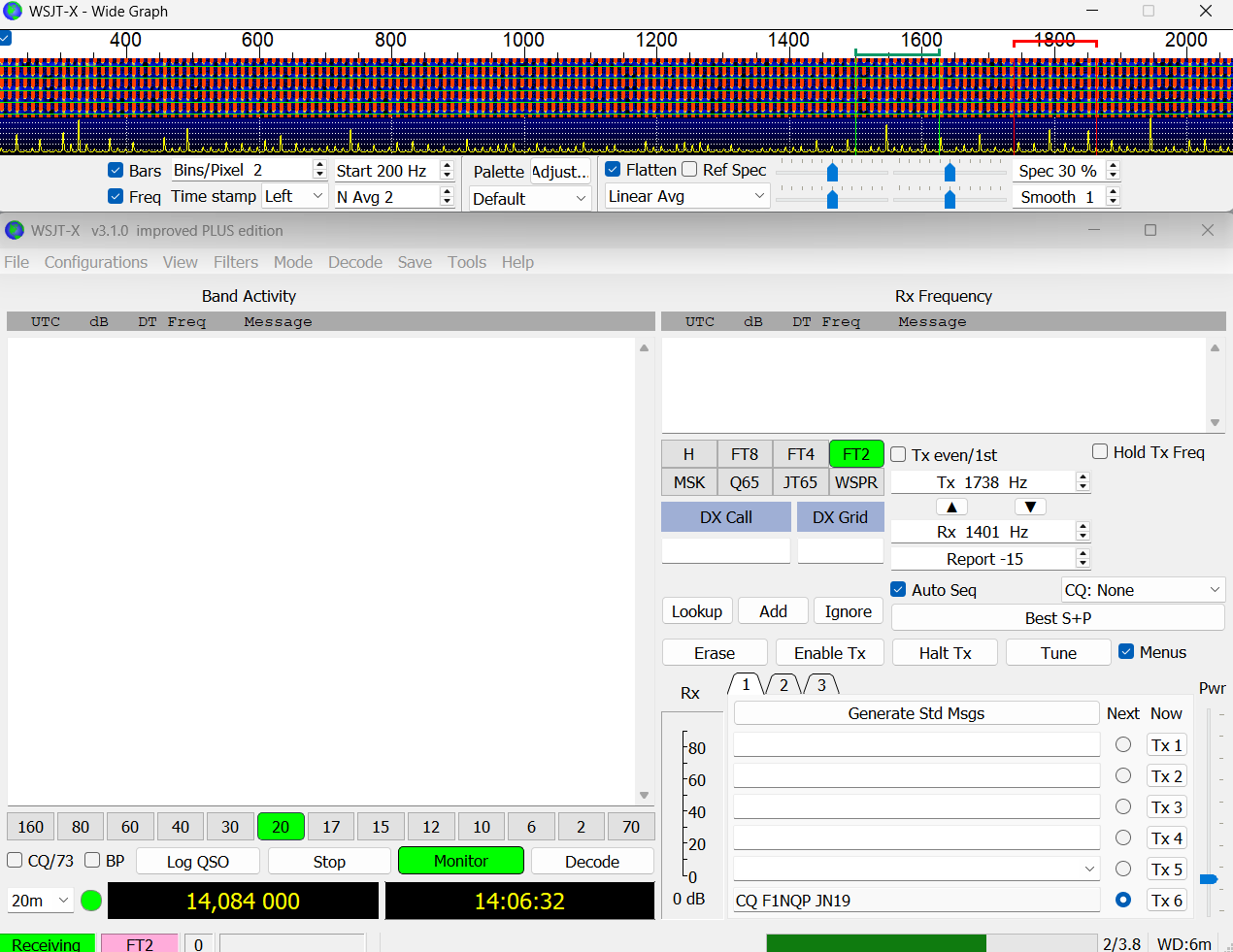Image resolution: width=1233 pixels, height=952 pixels.
Task: Expand the Linear Avg dropdown
Action: click(686, 196)
